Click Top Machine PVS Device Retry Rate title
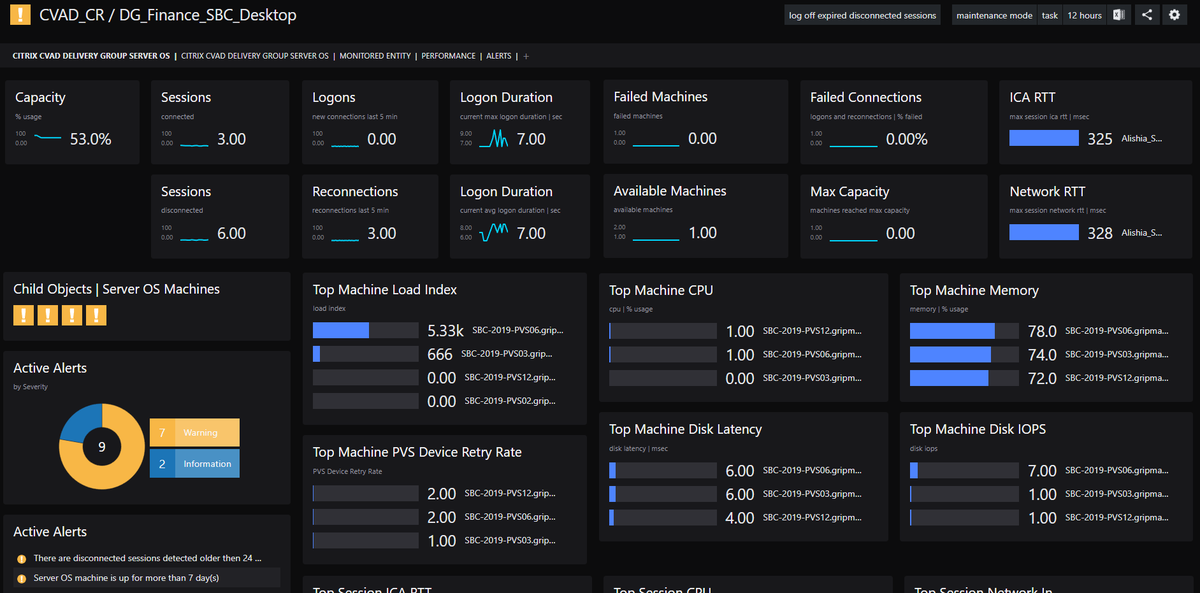 pyautogui.click(x=417, y=452)
